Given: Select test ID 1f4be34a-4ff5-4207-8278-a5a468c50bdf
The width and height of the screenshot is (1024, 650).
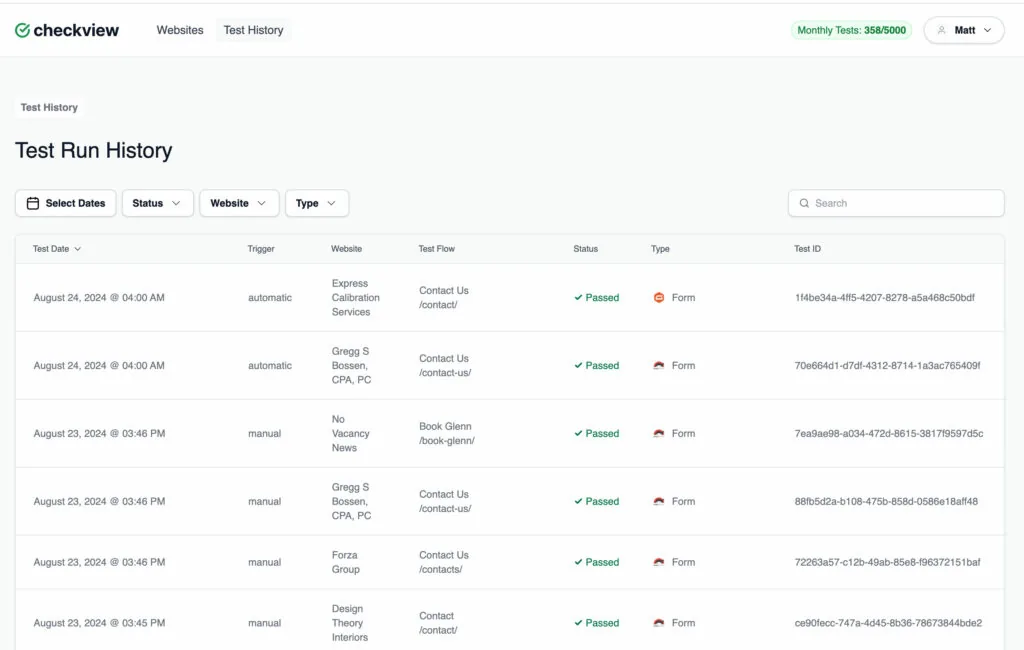Looking at the screenshot, I should [884, 297].
